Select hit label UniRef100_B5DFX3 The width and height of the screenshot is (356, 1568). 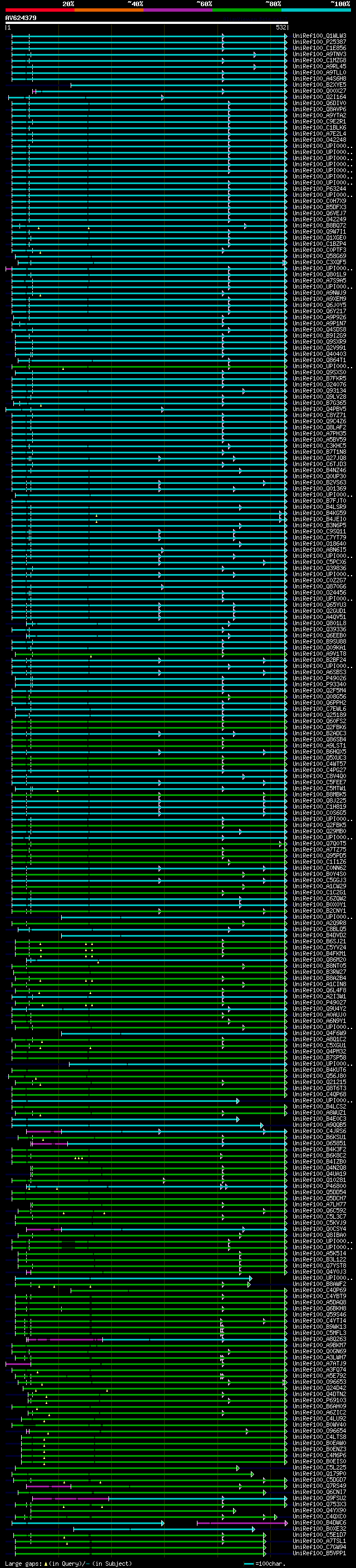(x=319, y=207)
